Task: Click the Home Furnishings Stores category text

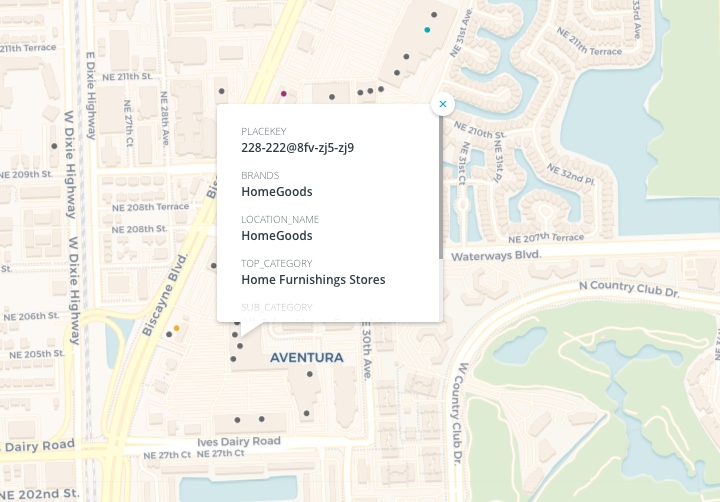Action: coord(313,280)
